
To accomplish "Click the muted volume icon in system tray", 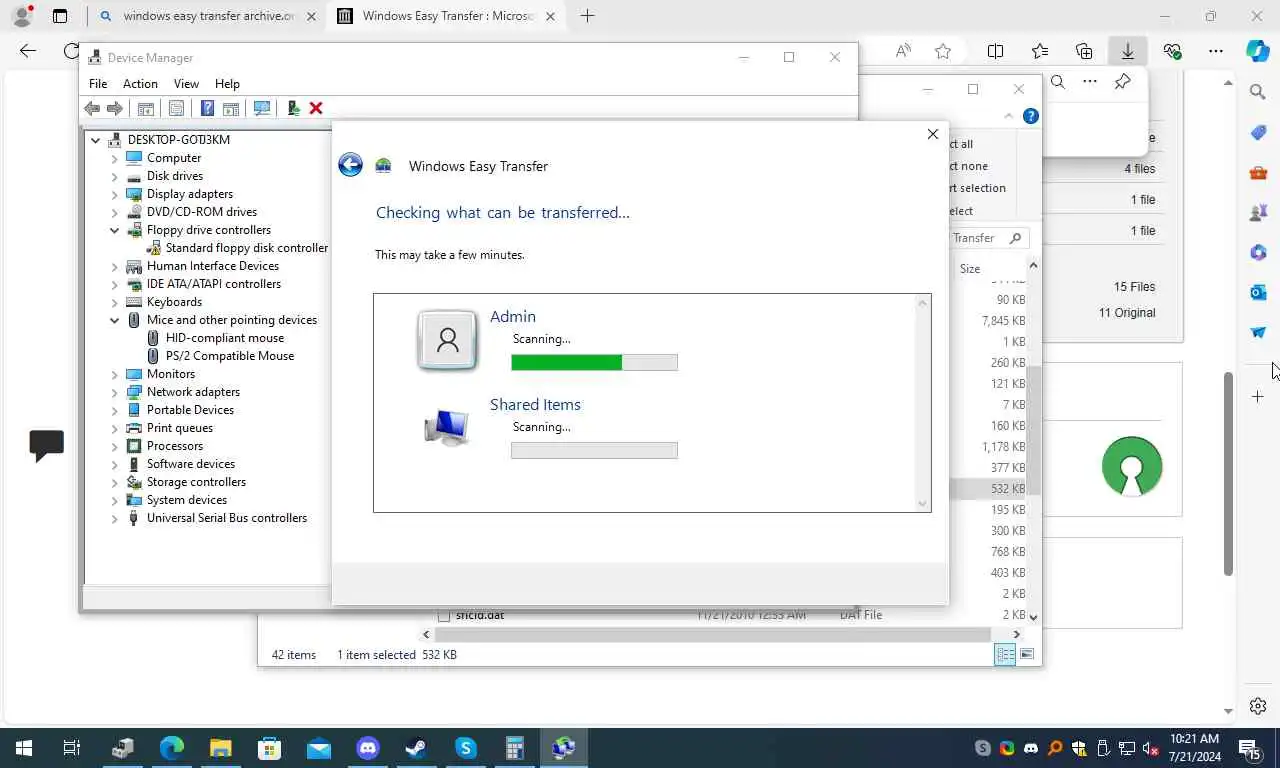I will 1150,748.
